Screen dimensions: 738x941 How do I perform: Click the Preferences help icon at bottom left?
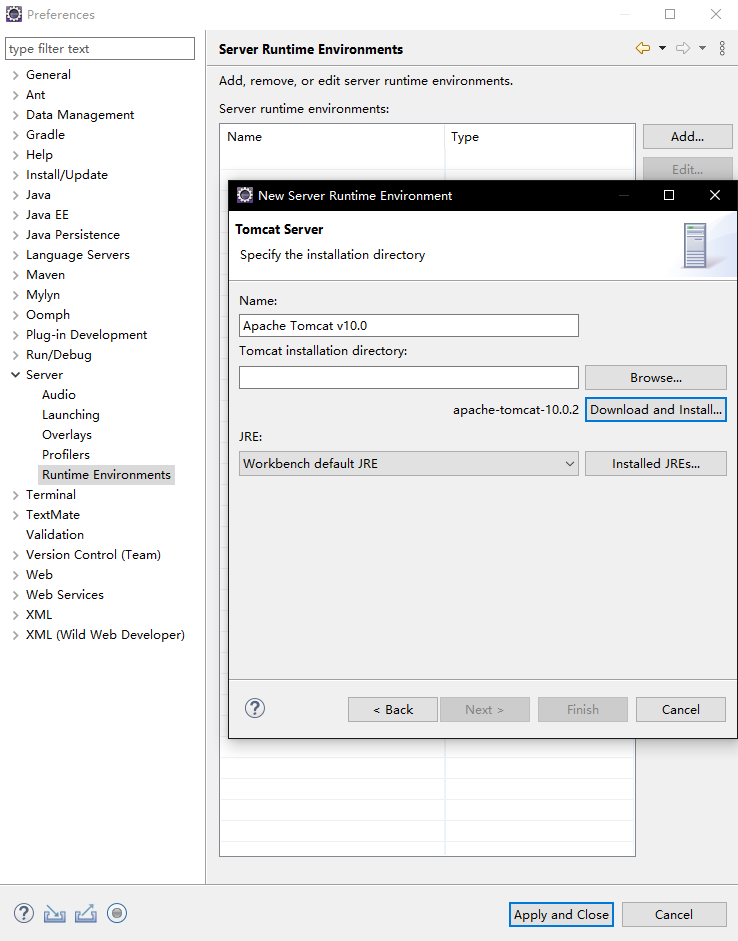[x=24, y=913]
